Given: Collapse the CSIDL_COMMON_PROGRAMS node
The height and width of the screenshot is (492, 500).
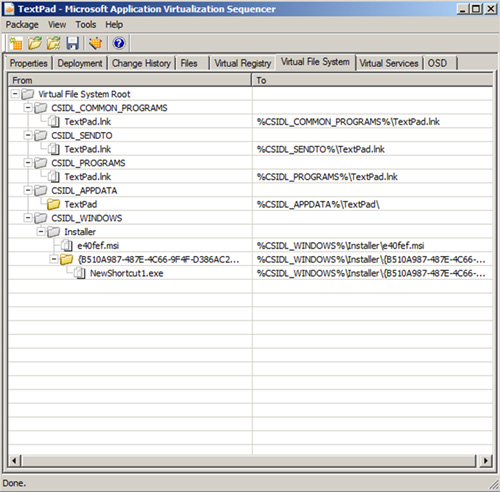Looking at the screenshot, I should tap(28, 107).
